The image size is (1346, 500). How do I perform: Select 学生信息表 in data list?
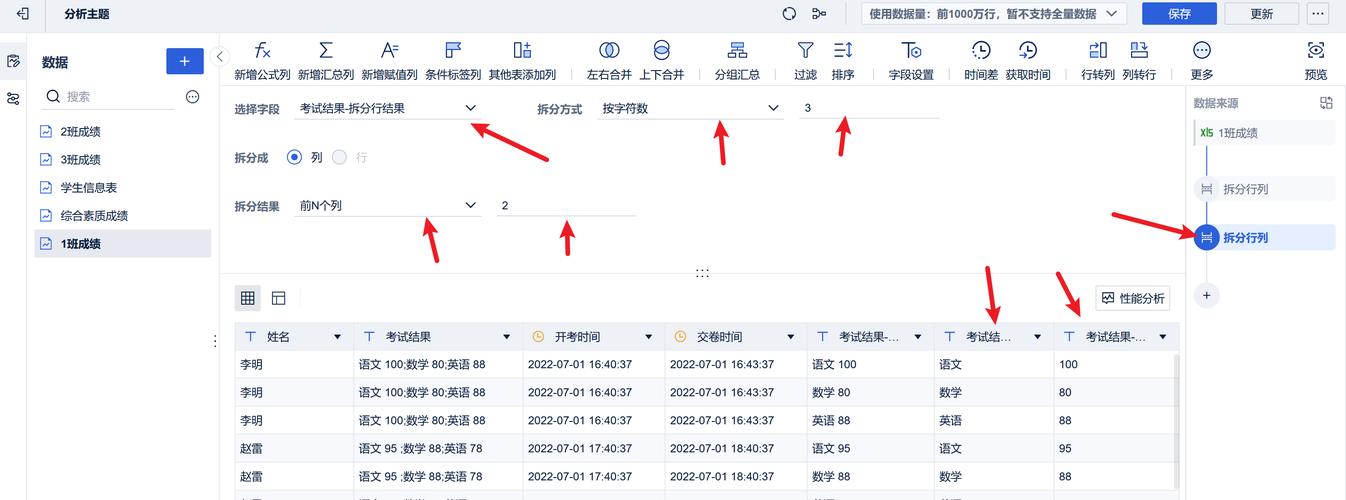point(122,187)
